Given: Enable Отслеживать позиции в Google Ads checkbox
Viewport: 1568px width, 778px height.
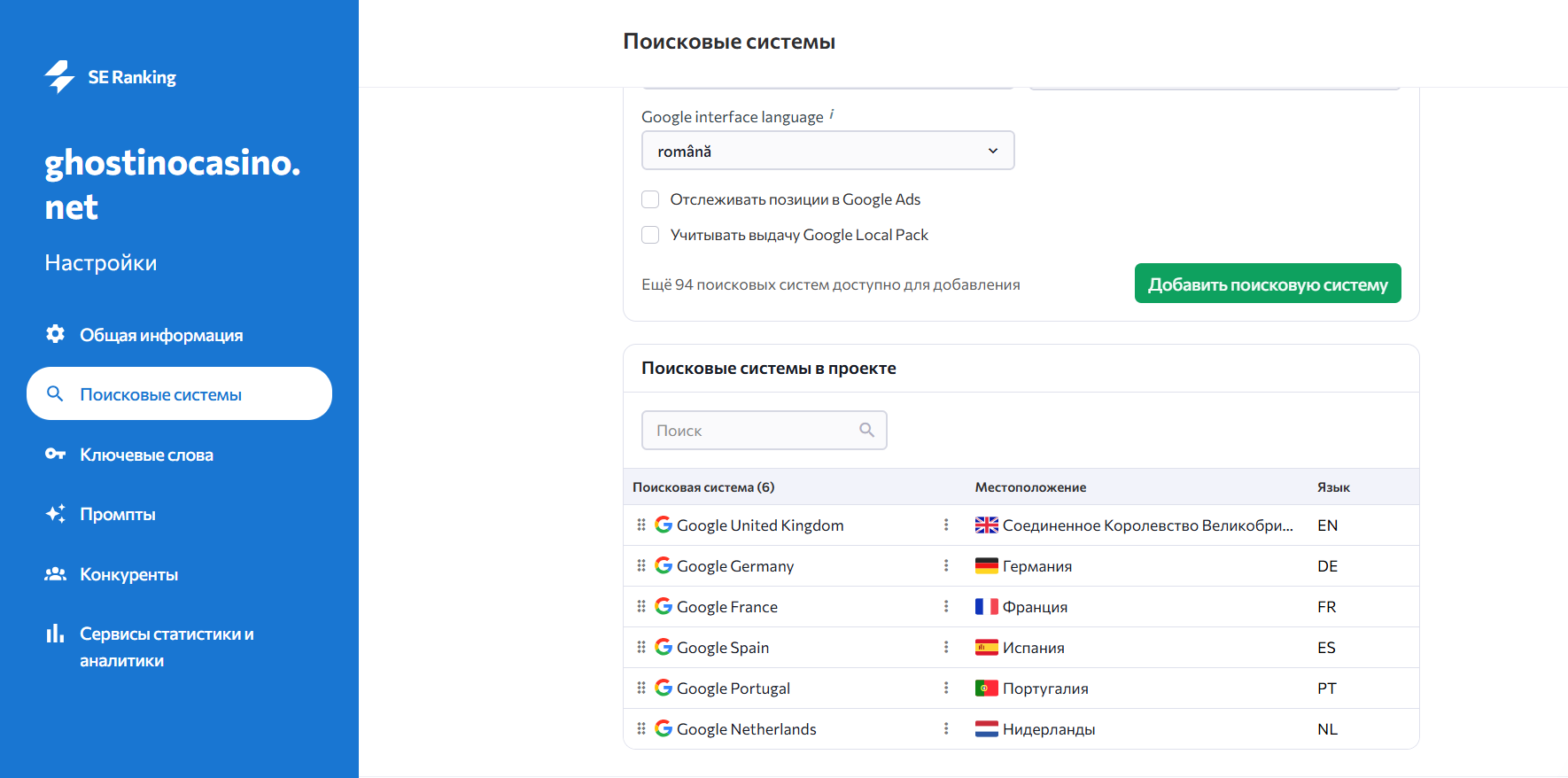Looking at the screenshot, I should click(650, 199).
